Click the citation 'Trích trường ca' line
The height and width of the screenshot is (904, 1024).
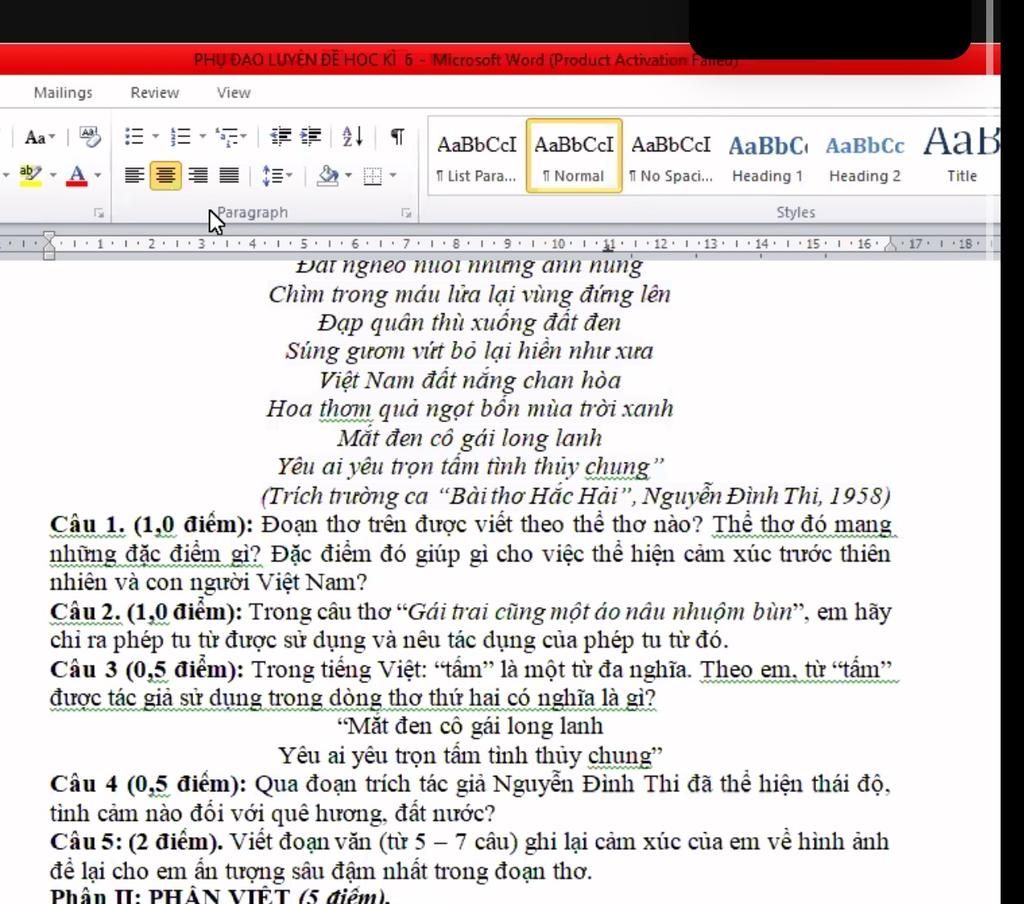575,496
